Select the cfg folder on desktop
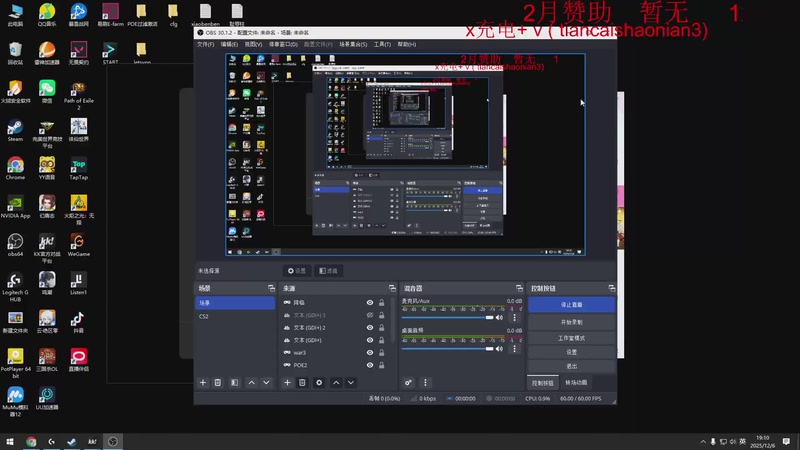Screen dimensions: 800x450 pyautogui.click(x=173, y=15)
